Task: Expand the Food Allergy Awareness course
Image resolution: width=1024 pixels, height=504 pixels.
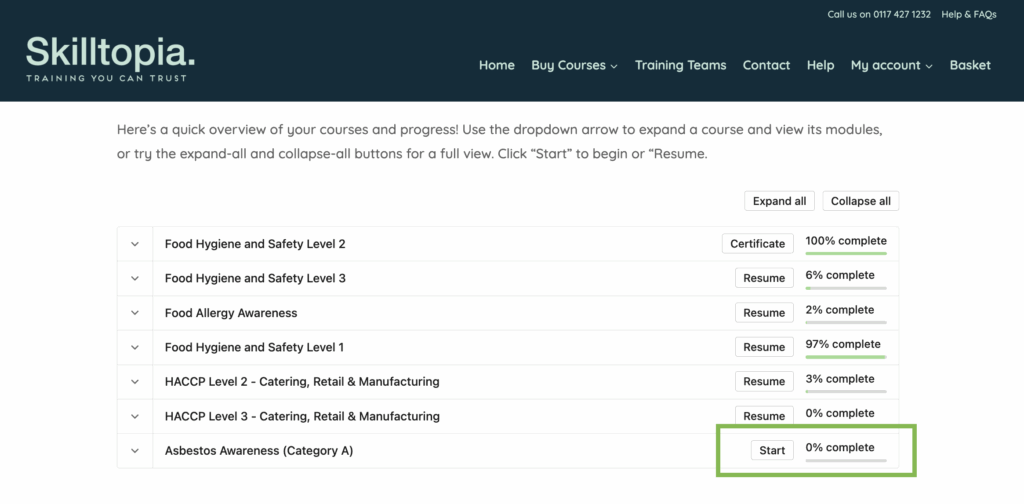Action: tap(135, 313)
